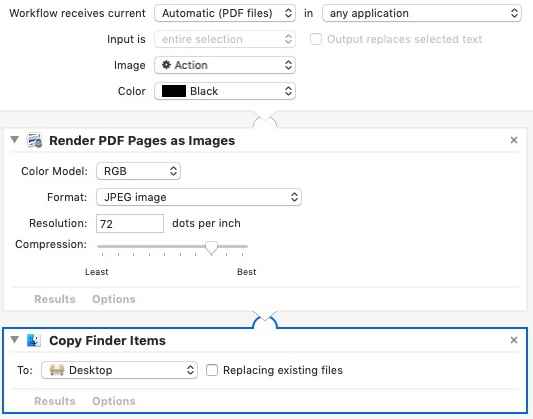This screenshot has width=533, height=419.
Task: Collapse the Copy Finder Items action
Action: click(14, 339)
